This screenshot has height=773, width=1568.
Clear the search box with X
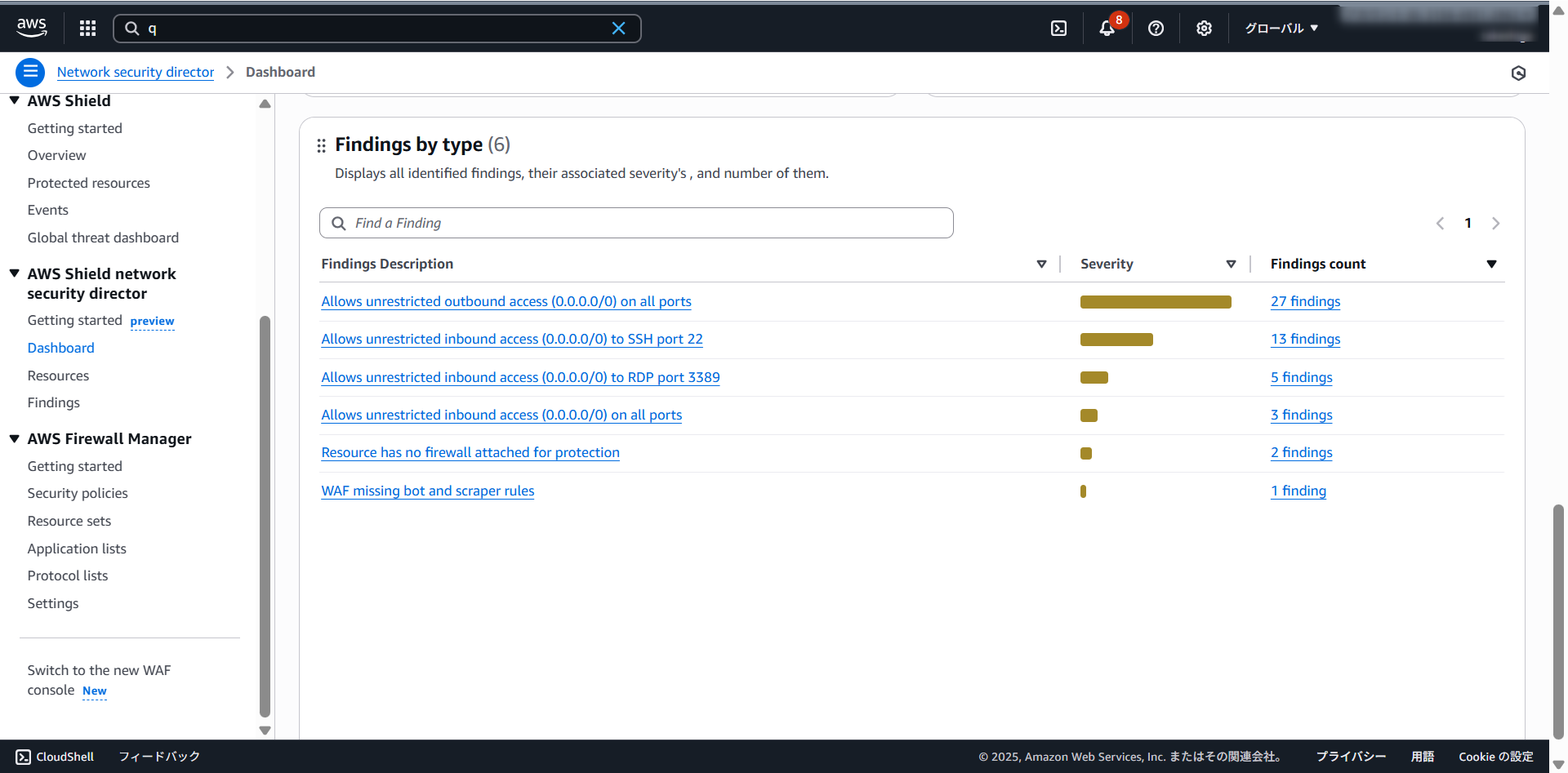(x=618, y=29)
